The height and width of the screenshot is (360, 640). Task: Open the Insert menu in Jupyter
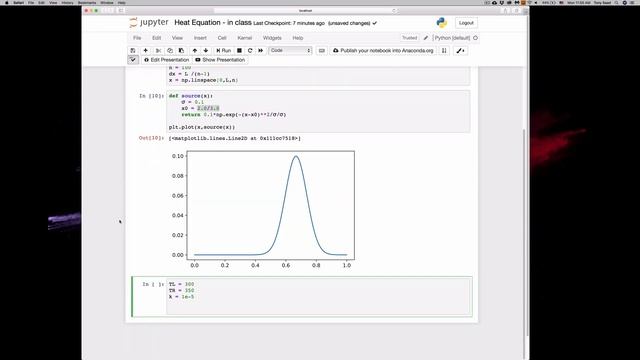click(x=200, y=38)
